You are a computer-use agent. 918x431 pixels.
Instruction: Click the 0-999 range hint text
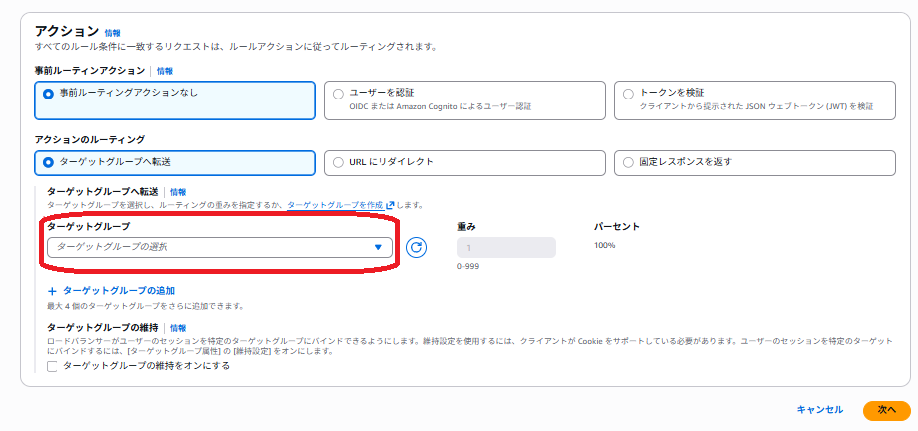point(467,266)
